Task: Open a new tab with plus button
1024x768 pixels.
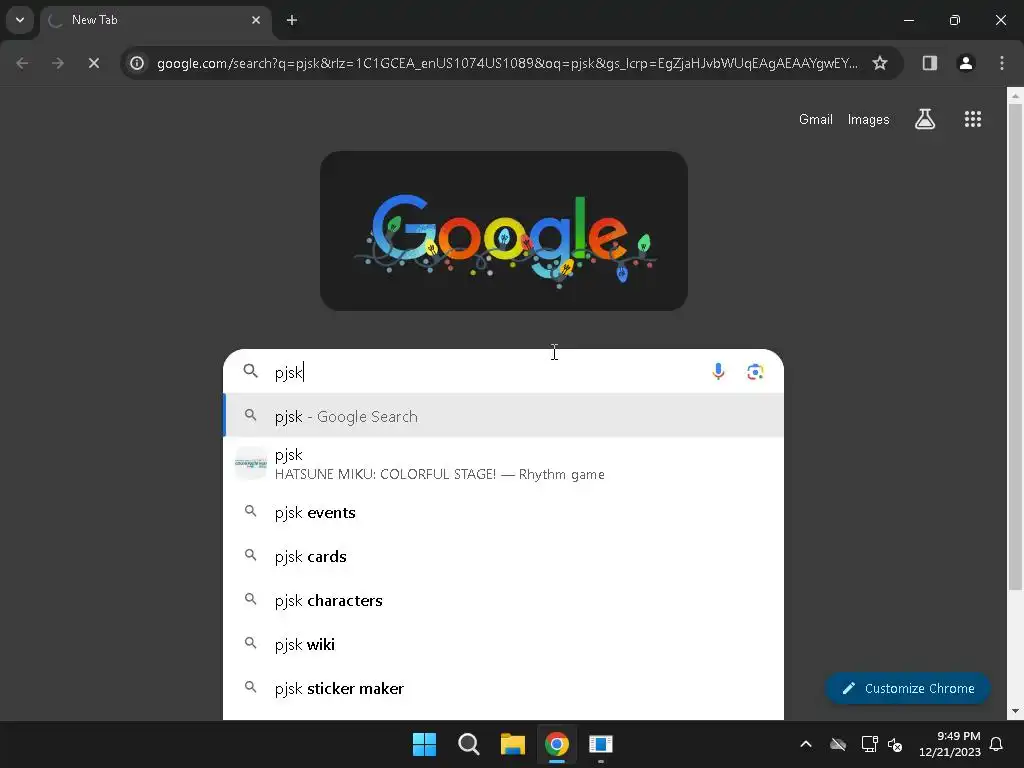Action: tap(292, 20)
